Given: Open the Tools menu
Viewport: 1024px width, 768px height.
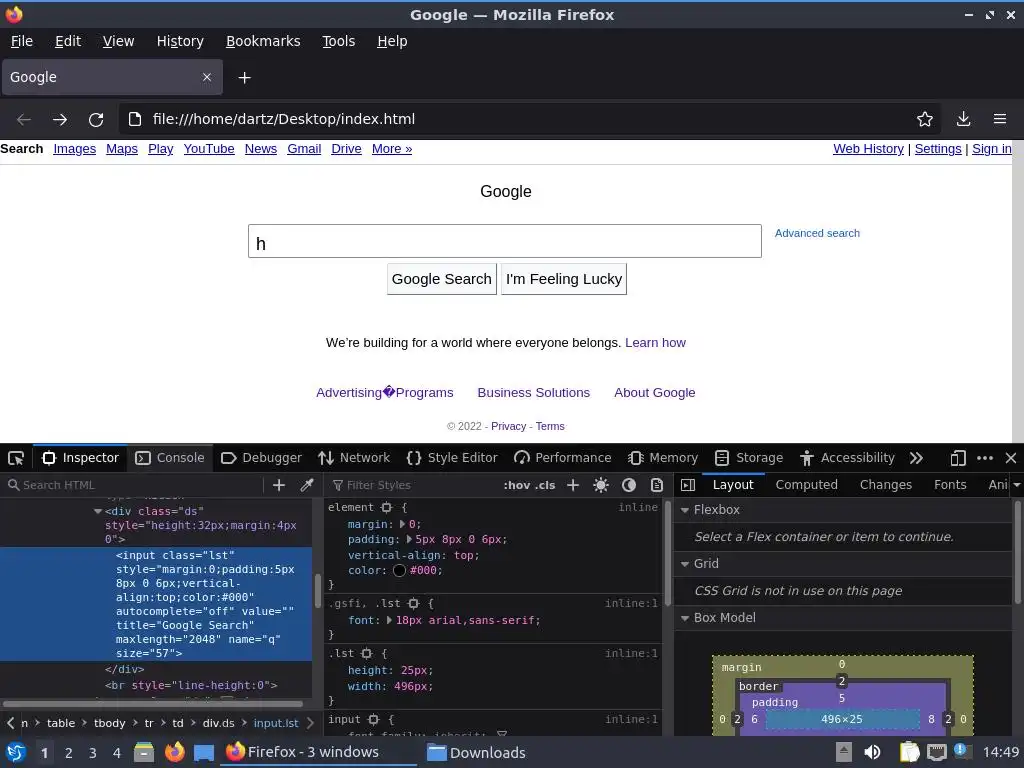Looking at the screenshot, I should 338,41.
